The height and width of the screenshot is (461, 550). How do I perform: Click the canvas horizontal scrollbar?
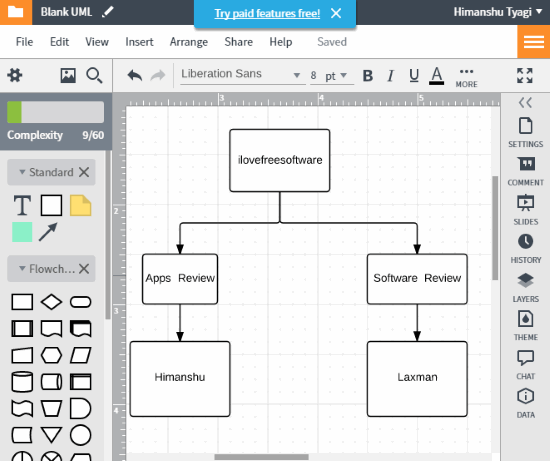click(262, 457)
